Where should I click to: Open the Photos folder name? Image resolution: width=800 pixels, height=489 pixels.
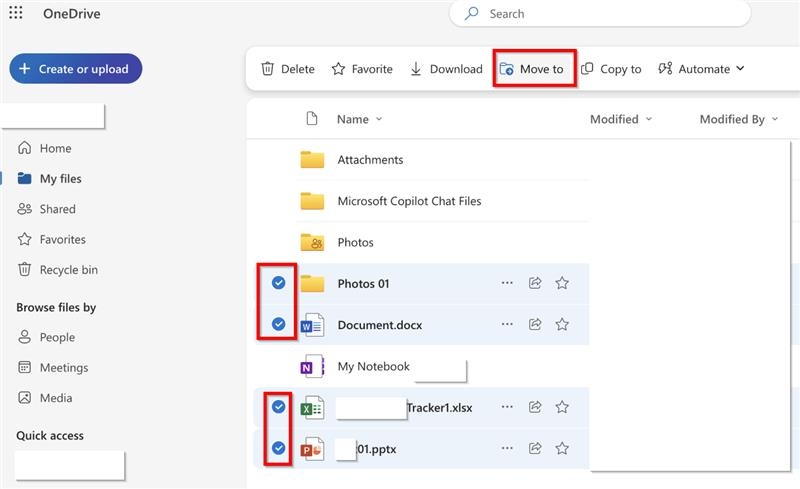(x=355, y=242)
